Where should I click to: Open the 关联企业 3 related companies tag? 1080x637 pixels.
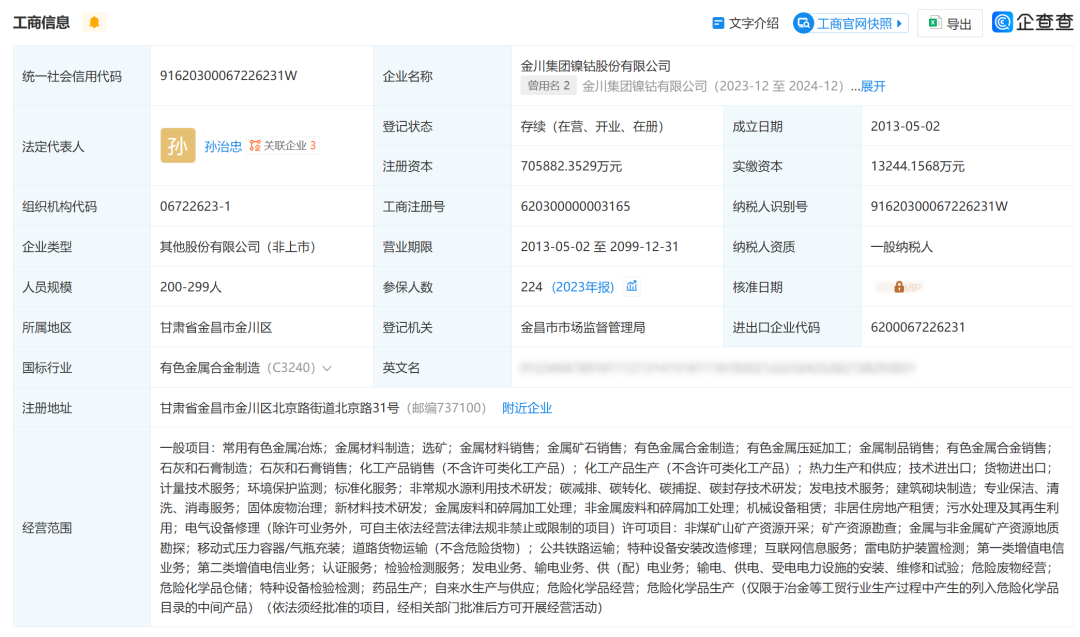tap(283, 145)
